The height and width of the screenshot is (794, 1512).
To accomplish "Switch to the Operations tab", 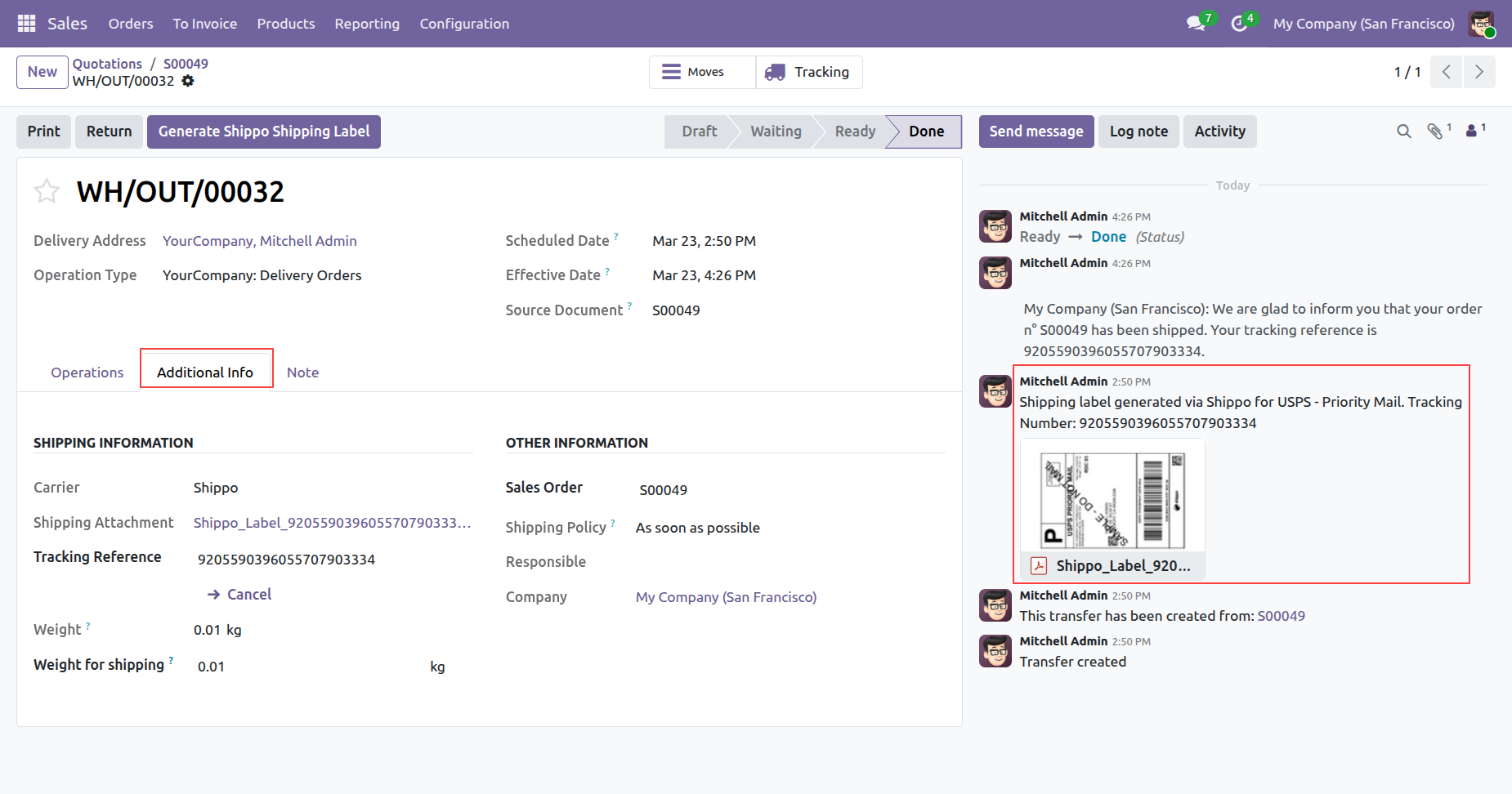I will click(x=87, y=372).
